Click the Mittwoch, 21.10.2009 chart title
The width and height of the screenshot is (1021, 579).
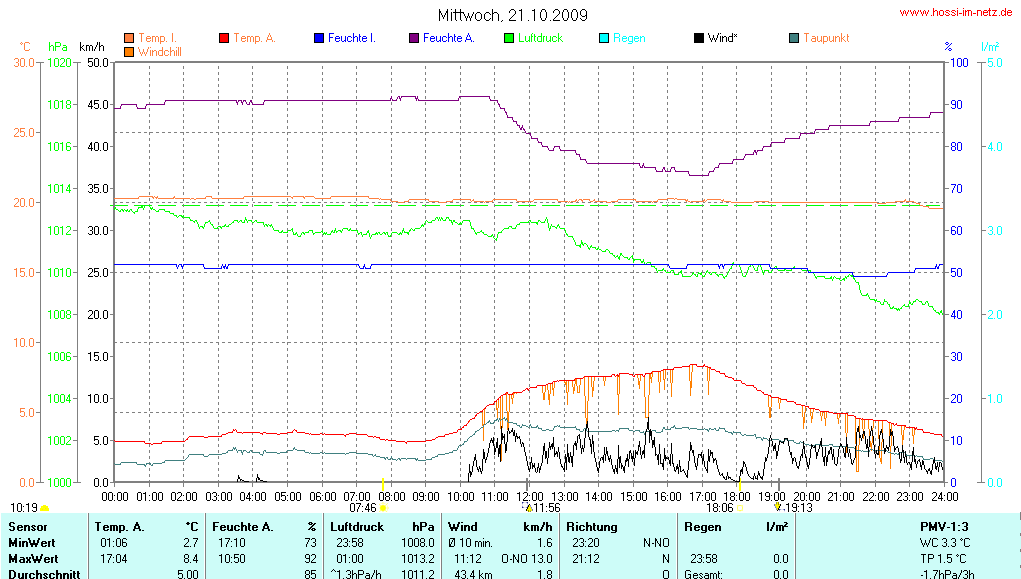coord(512,15)
